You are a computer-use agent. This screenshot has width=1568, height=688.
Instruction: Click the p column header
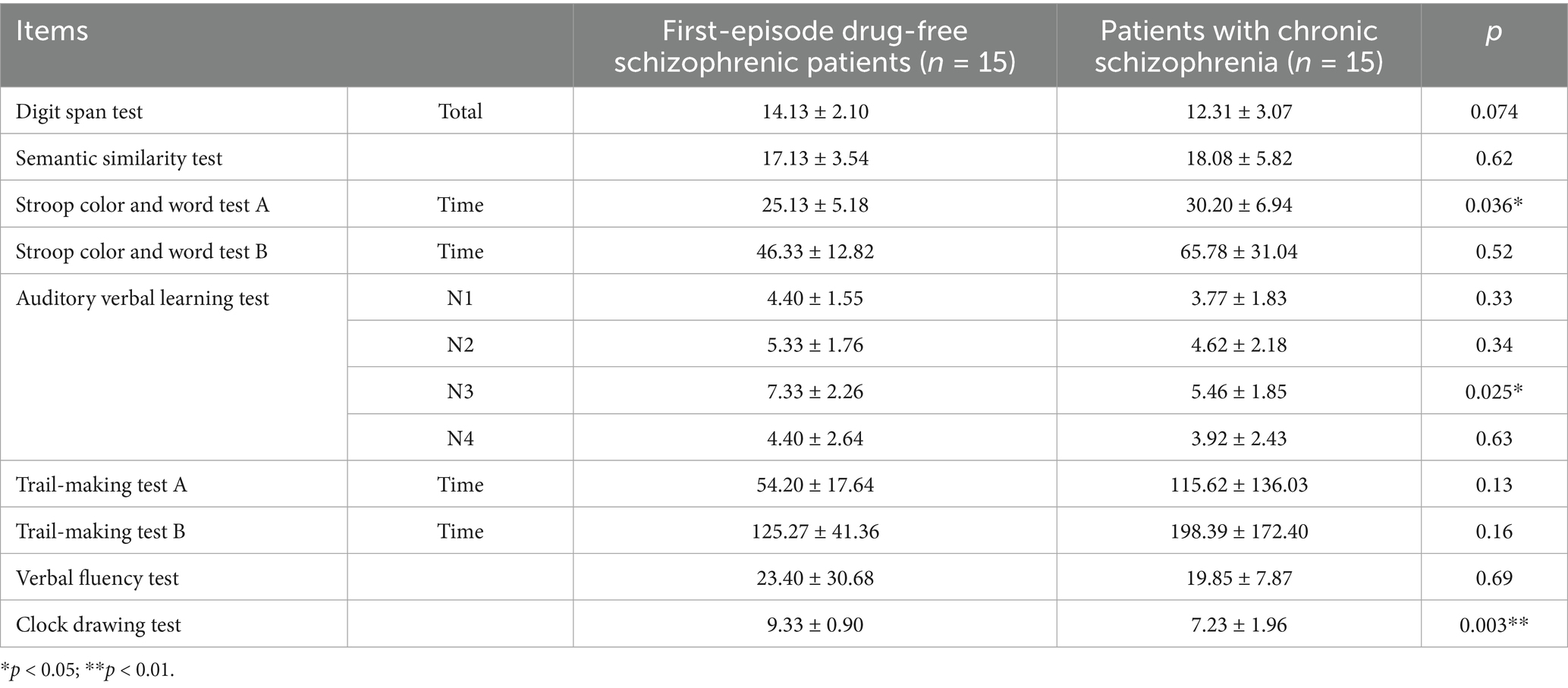(x=1493, y=32)
